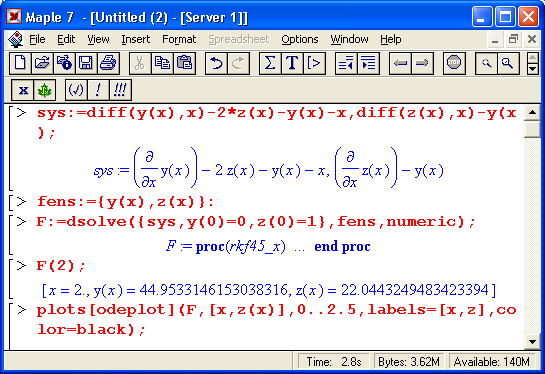Execute current line with single exclamation button
This screenshot has width=545, height=374.
point(98,90)
